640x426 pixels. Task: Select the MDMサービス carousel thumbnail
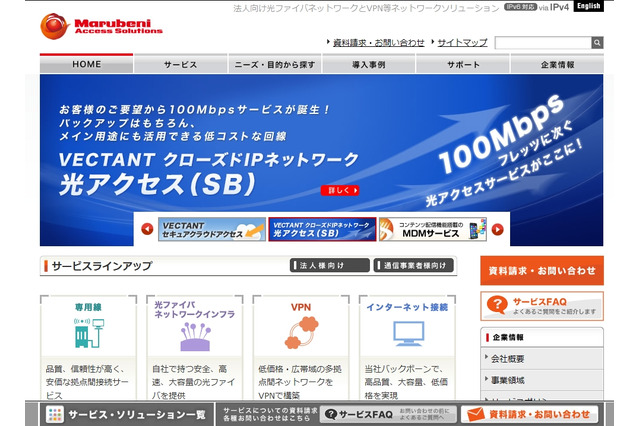click(x=433, y=229)
